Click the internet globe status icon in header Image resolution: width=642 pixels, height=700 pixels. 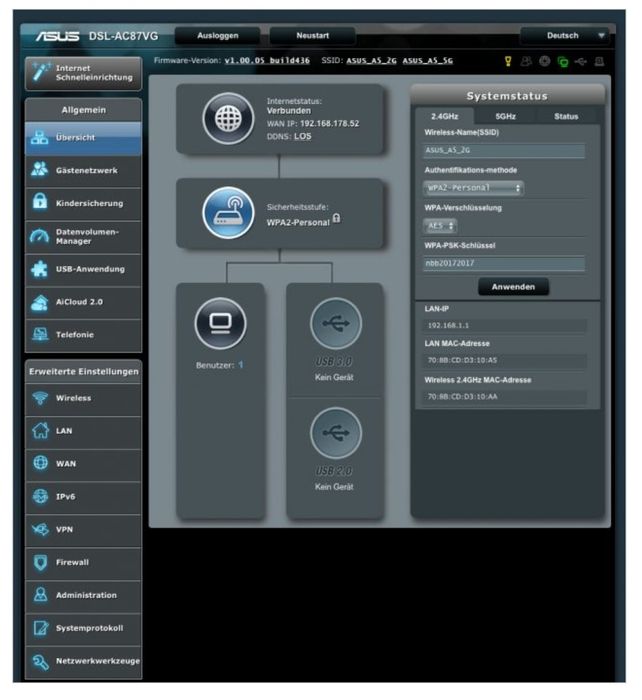pos(544,61)
